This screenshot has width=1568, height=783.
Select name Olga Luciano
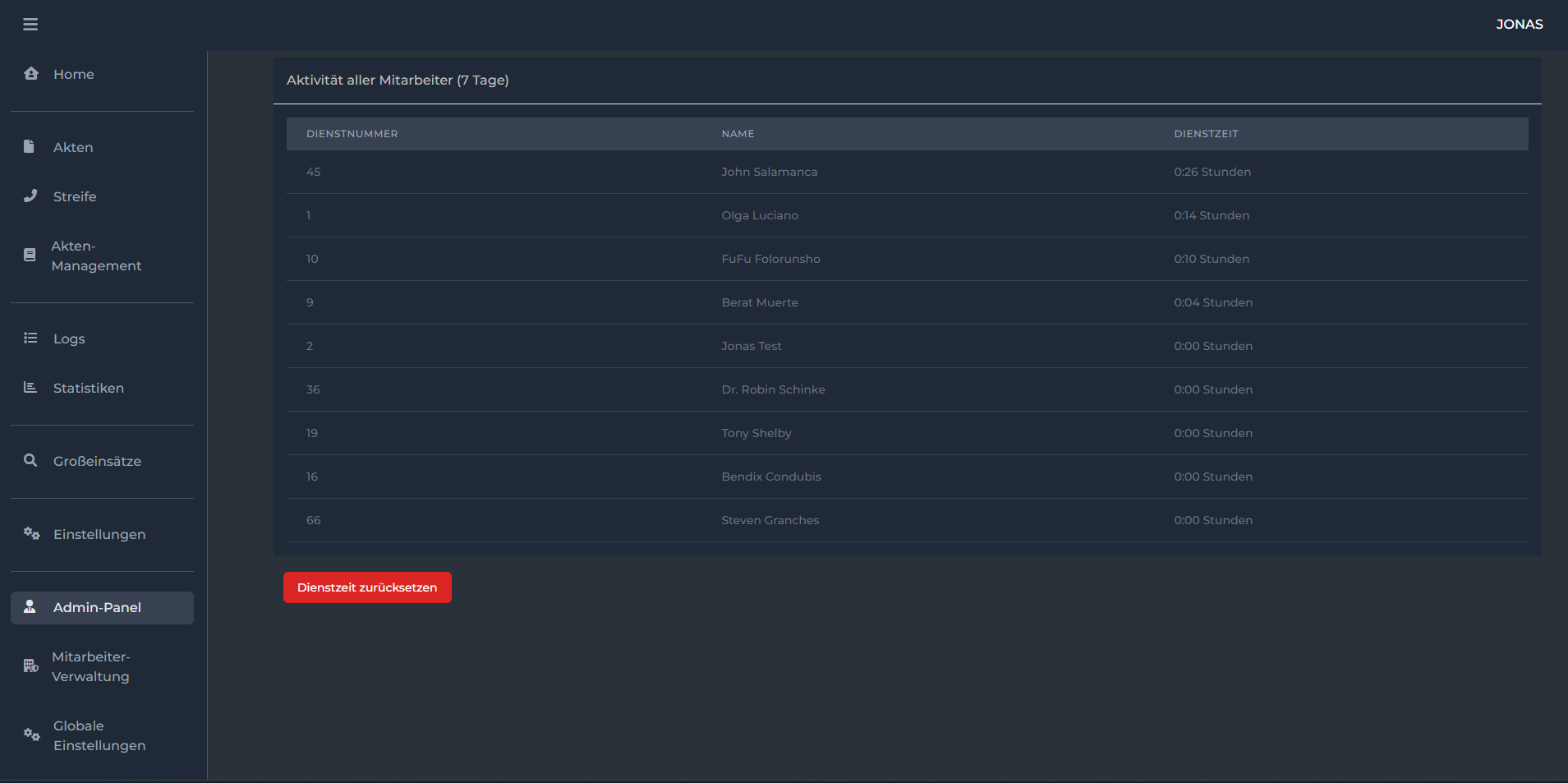[760, 215]
